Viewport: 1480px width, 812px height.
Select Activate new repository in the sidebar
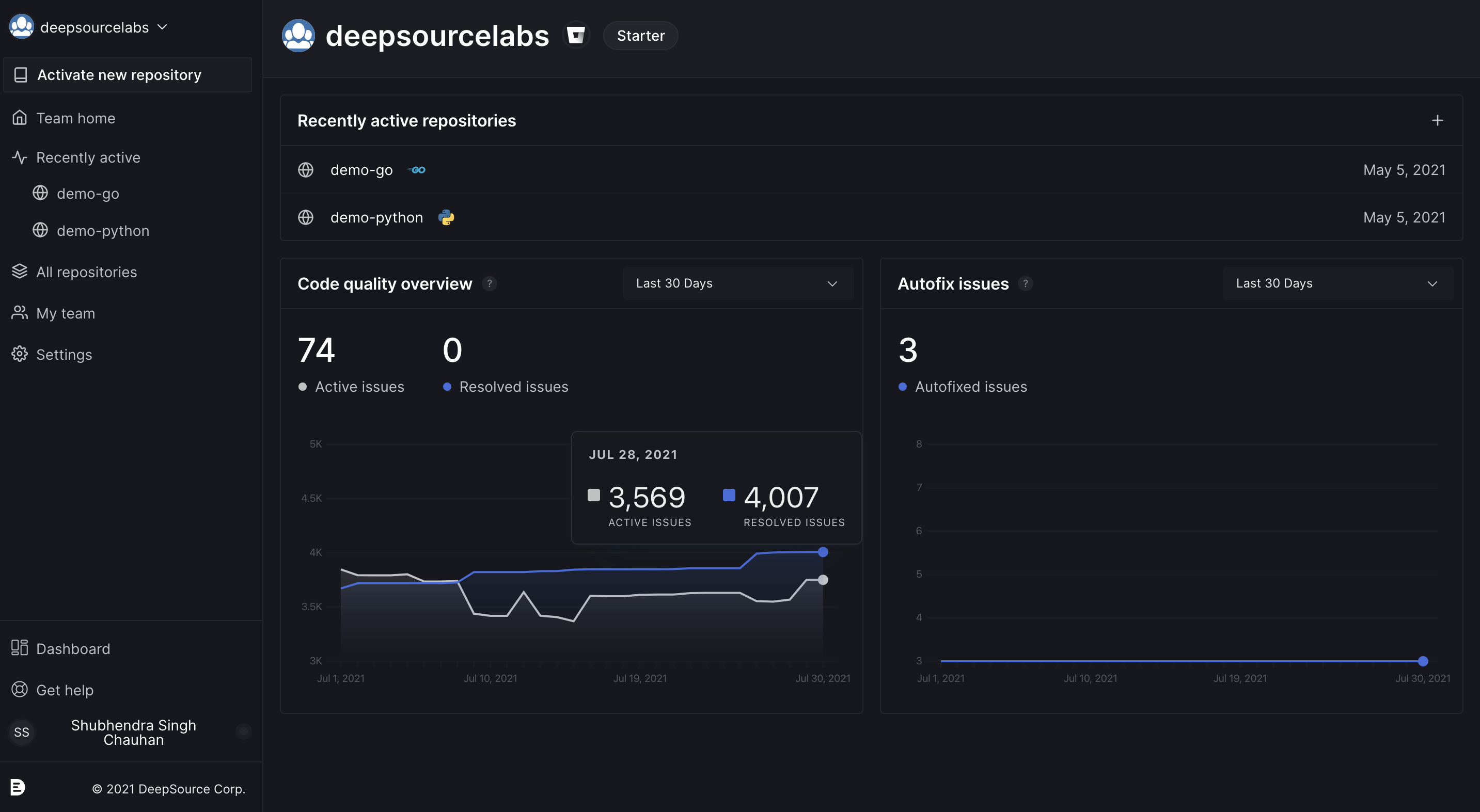[119, 75]
